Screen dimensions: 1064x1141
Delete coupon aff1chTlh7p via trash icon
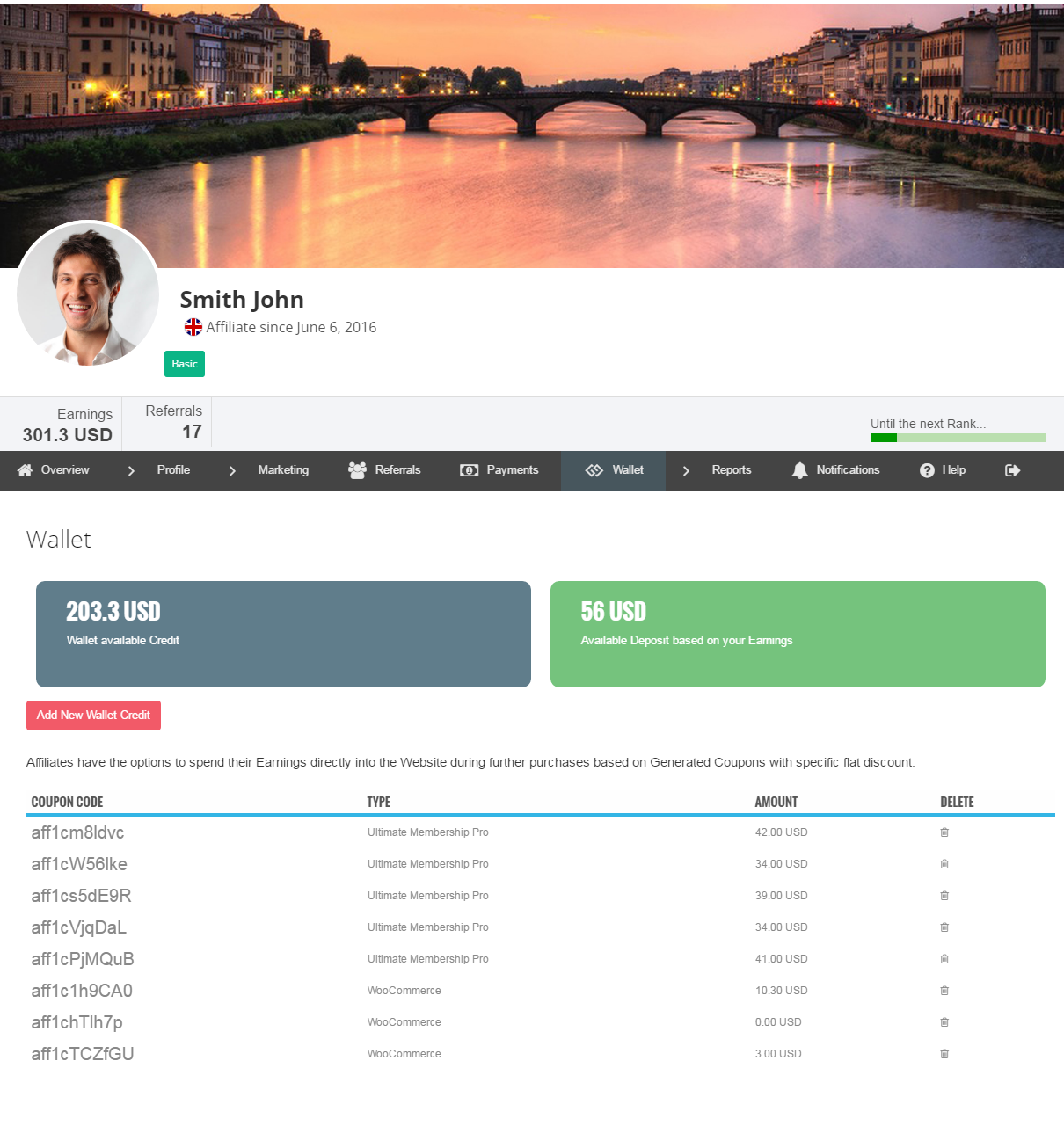click(944, 1022)
